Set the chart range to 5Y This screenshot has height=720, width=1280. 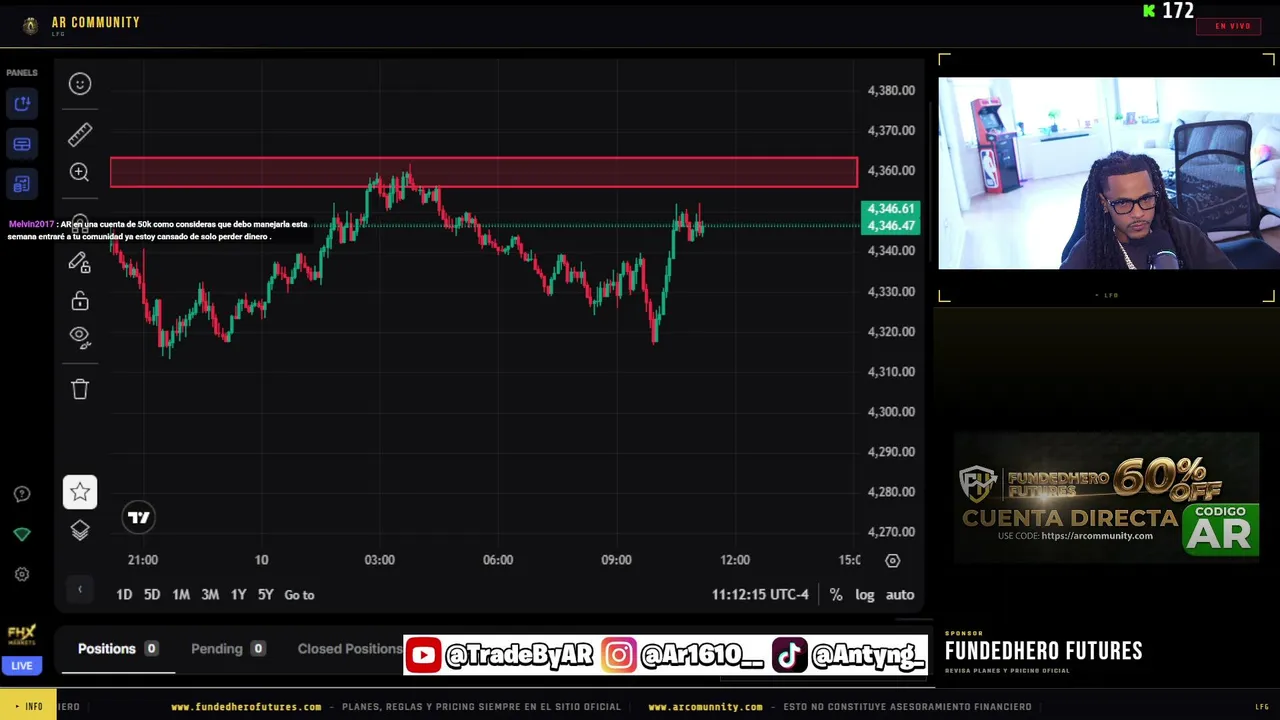click(x=265, y=594)
